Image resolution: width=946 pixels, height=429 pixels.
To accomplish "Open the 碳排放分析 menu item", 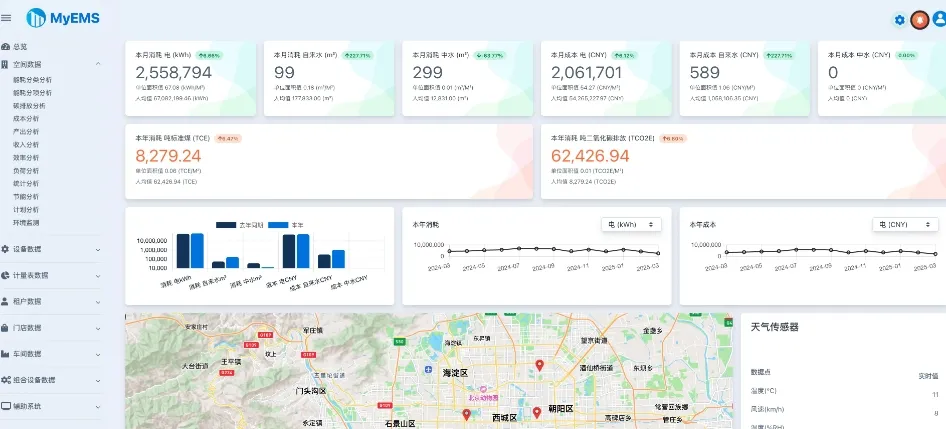I will [x=29, y=106].
